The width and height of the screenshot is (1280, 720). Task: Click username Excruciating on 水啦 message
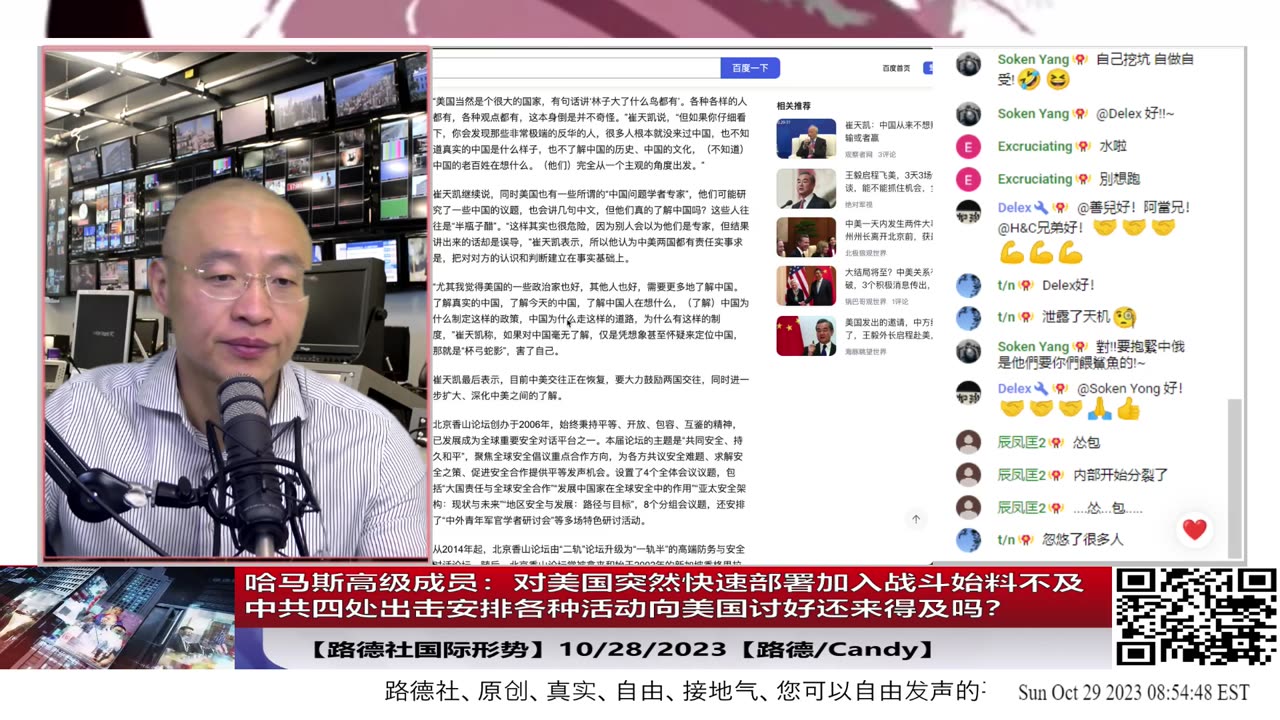coord(1034,146)
